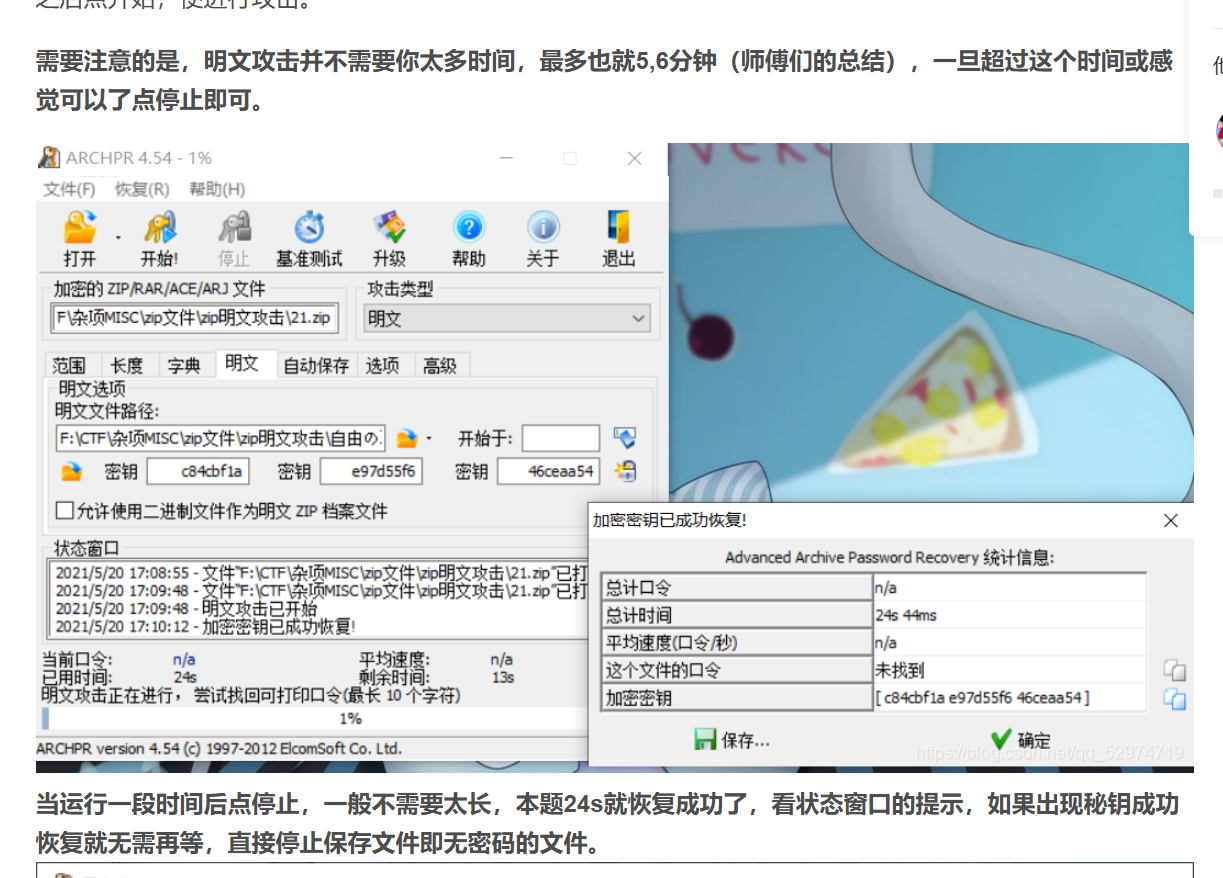
Task: Open the 攻击类型 dropdown showing 明文
Action: click(x=506, y=319)
